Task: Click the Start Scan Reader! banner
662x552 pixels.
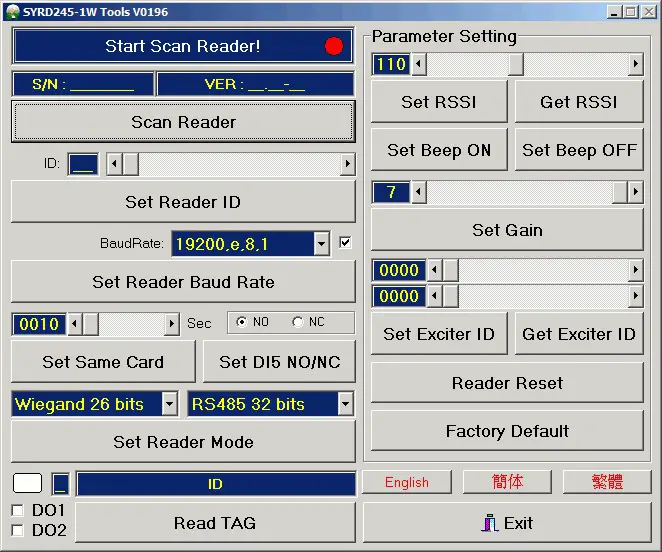Action: 182,46
